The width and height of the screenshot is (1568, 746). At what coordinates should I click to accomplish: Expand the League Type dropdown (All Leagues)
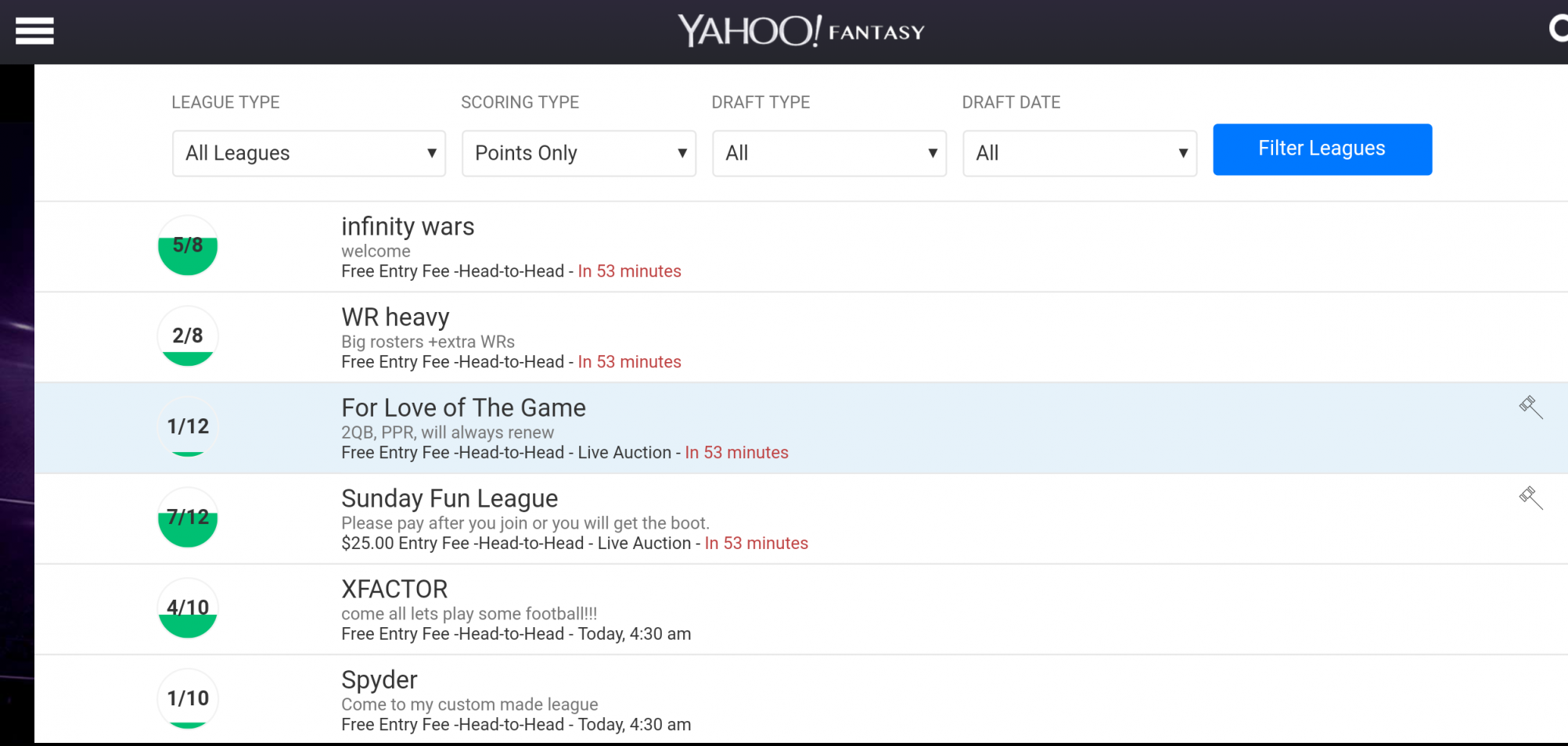pos(309,153)
